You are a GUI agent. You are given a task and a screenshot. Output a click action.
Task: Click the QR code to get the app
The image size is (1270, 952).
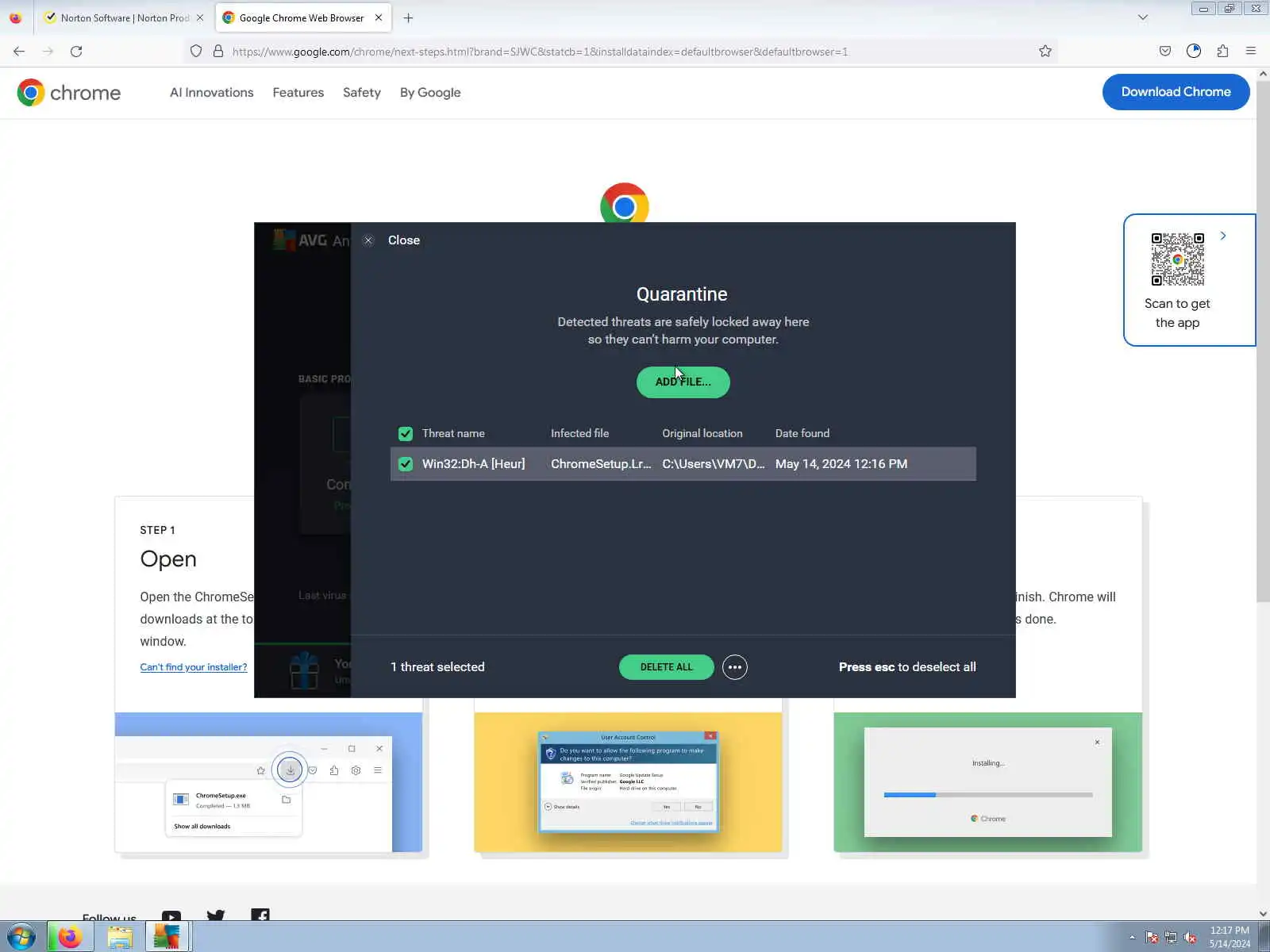click(1178, 259)
